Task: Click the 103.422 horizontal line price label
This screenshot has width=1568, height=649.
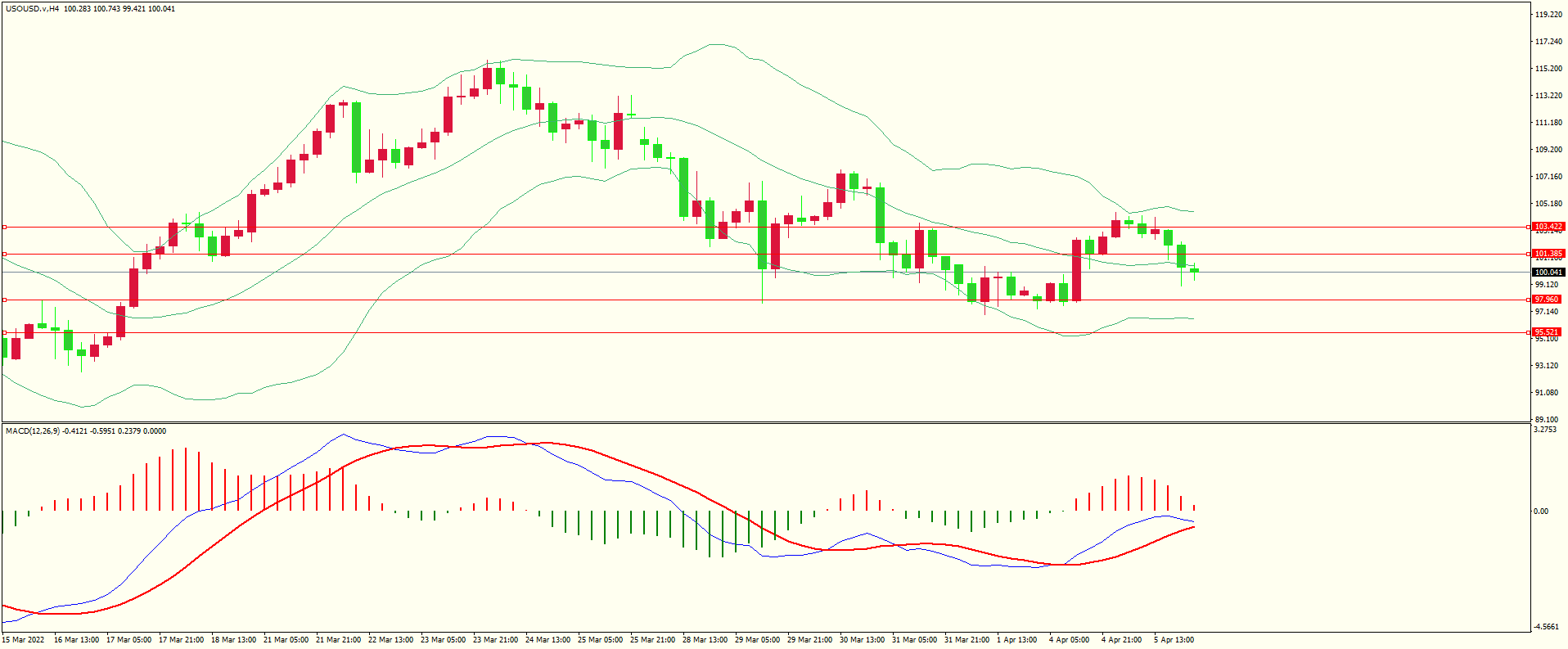Action: pos(1548,227)
